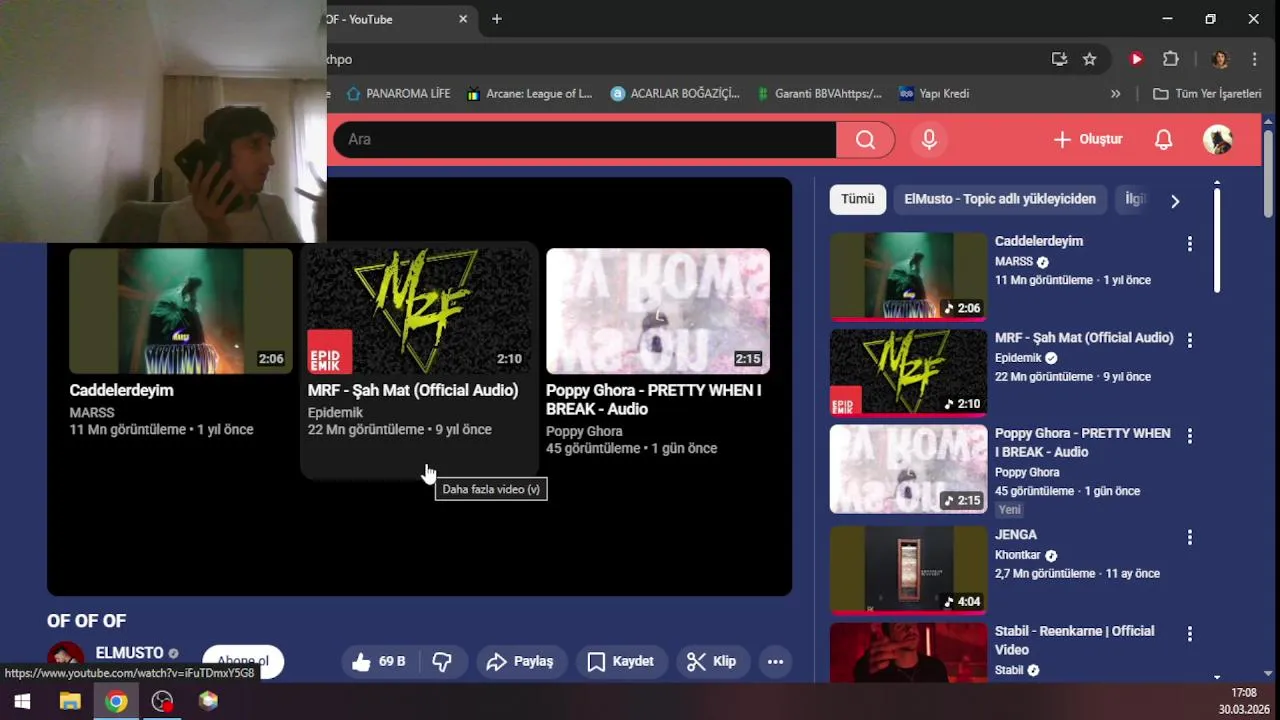
Task: Select ElMusto - Topic adlı yükleyiciden chip
Action: click(x=1000, y=199)
